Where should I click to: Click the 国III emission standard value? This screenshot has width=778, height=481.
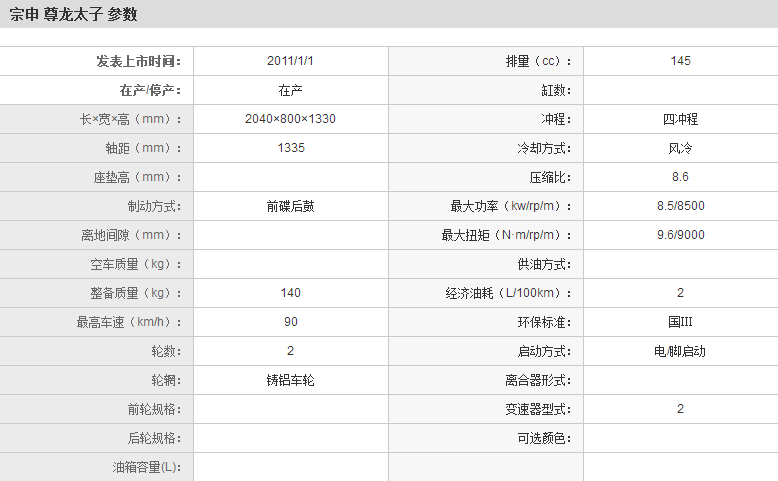(x=680, y=322)
